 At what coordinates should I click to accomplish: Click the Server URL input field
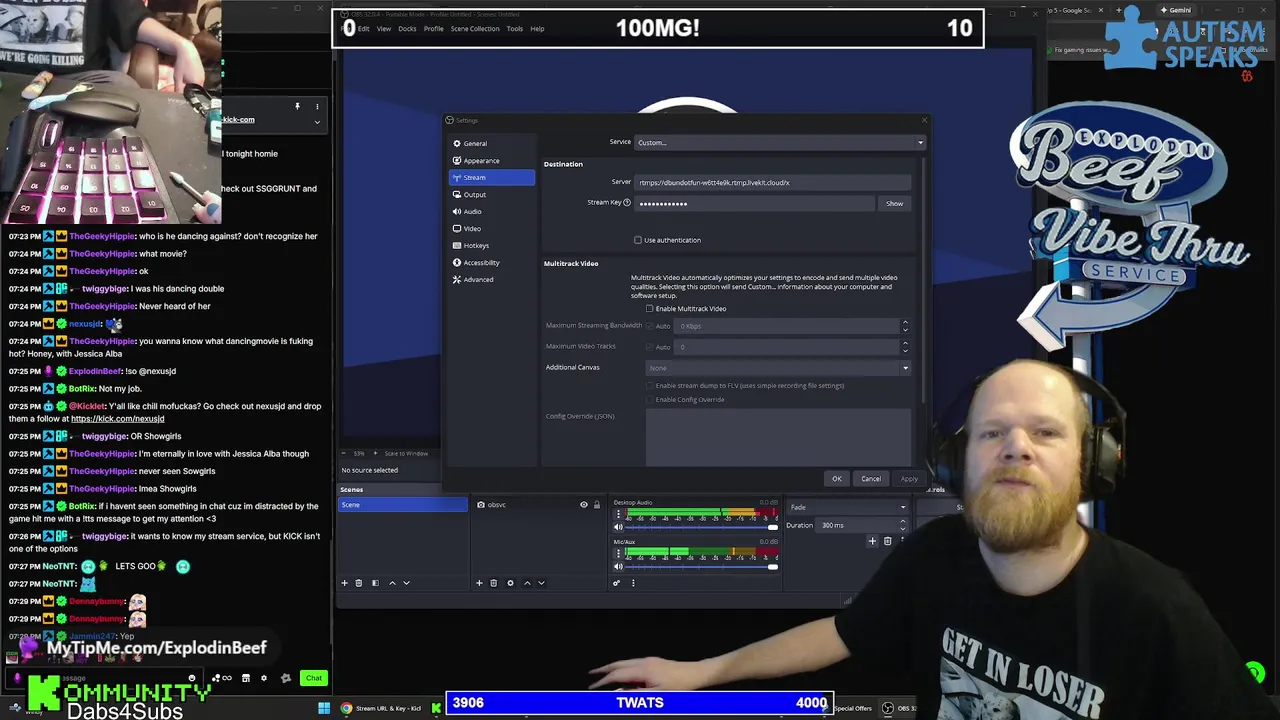coord(773,182)
